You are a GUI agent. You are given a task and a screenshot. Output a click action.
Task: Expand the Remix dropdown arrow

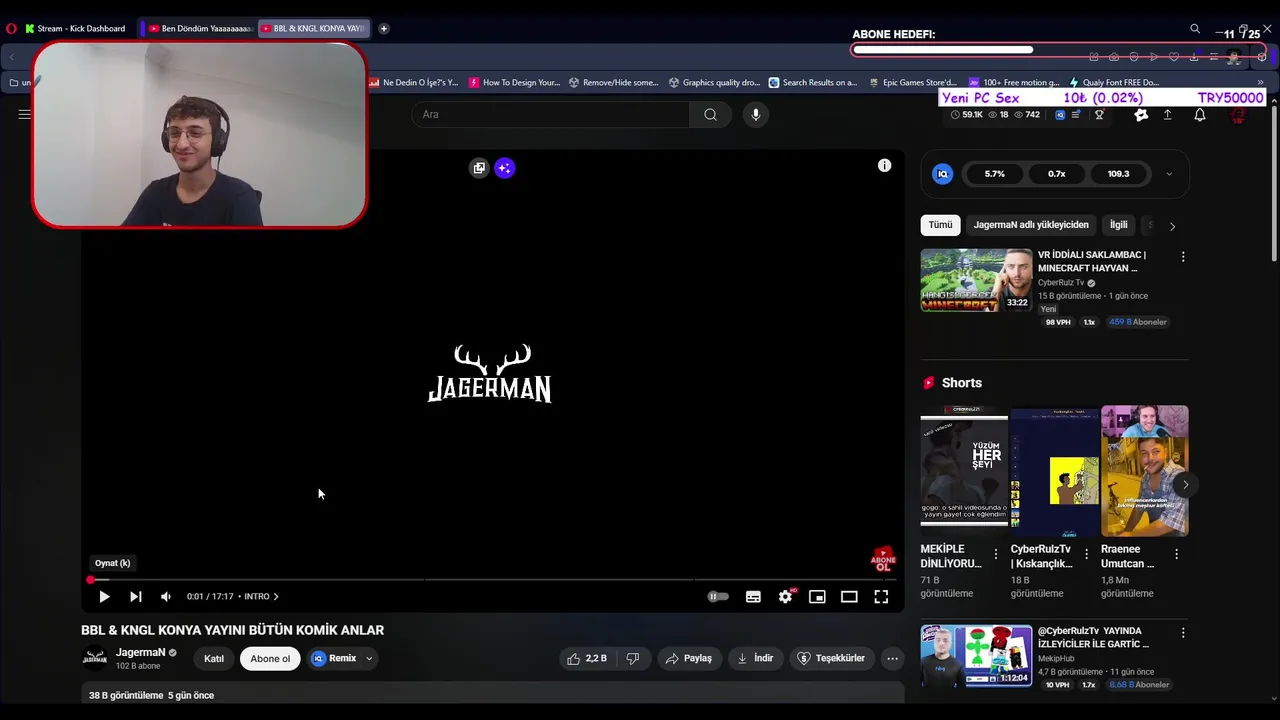369,658
